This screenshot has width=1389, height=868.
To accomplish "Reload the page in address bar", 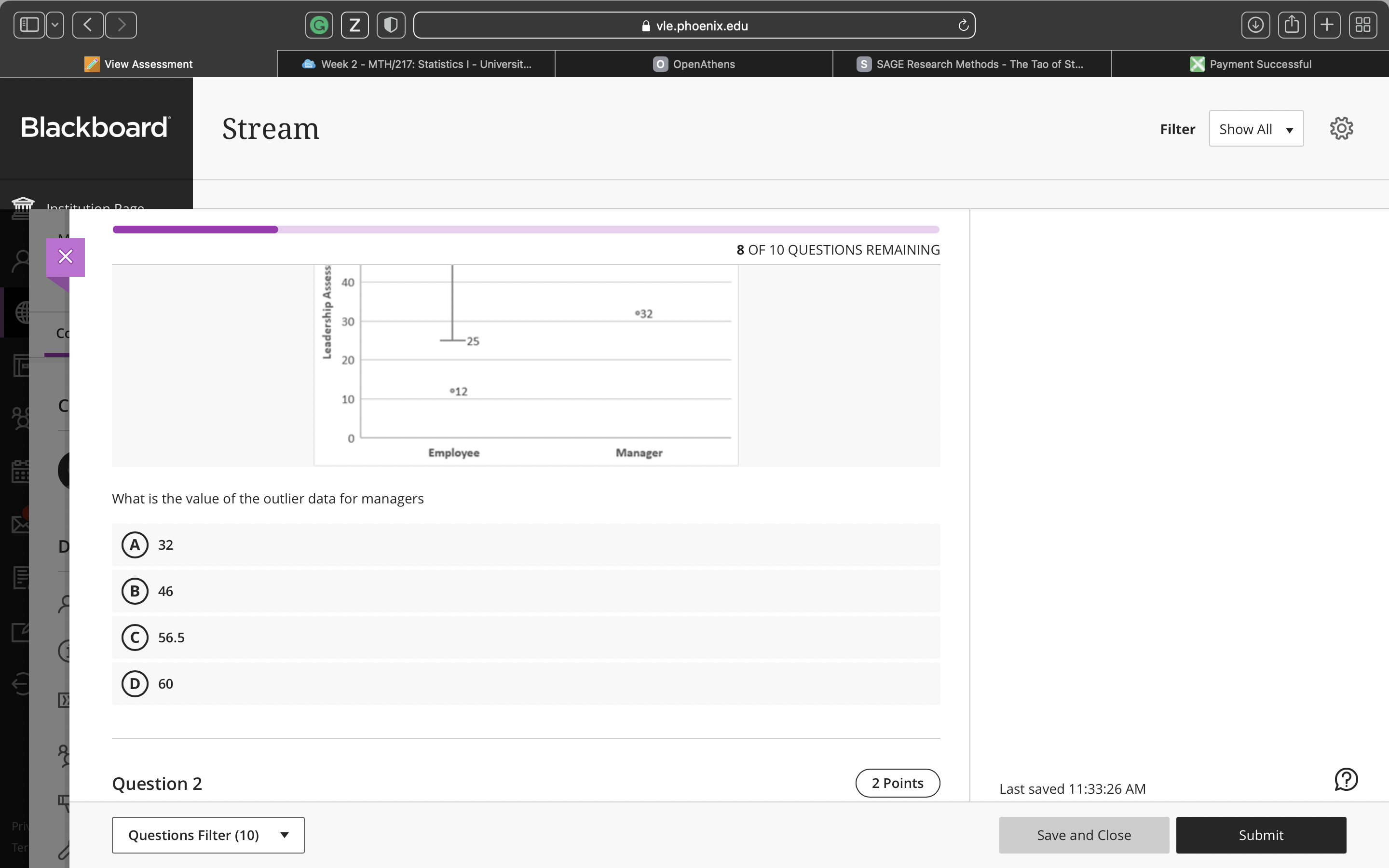I will (963, 25).
